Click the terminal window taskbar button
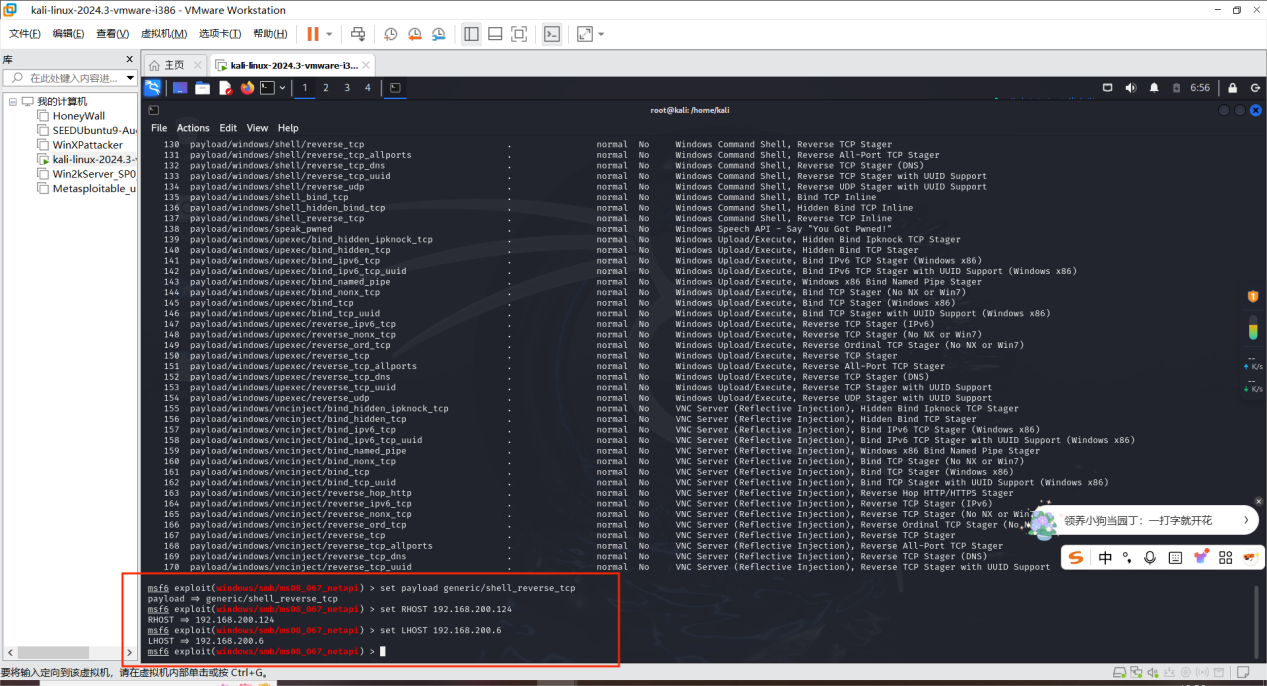The image size is (1267, 686). (x=395, y=88)
